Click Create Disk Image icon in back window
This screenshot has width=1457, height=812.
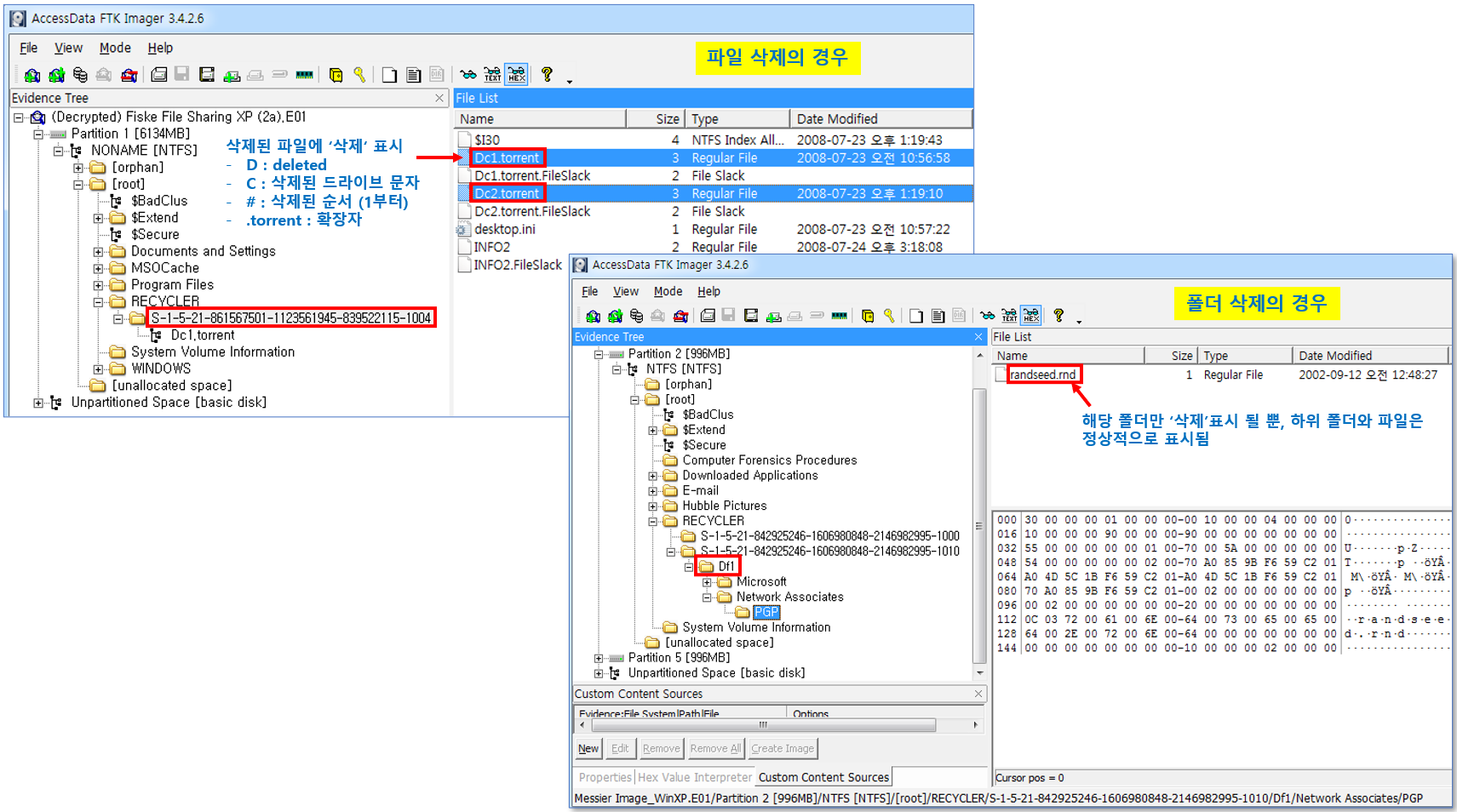coord(158,75)
